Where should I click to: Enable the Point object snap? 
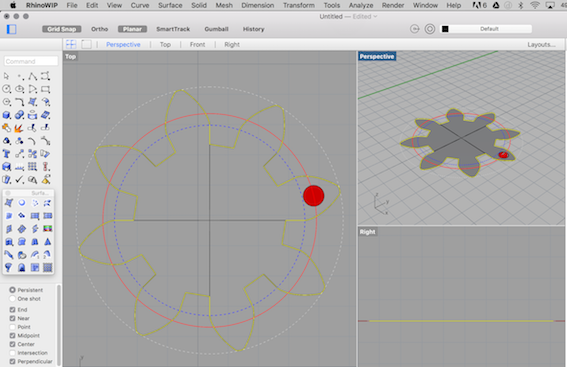tap(12, 327)
